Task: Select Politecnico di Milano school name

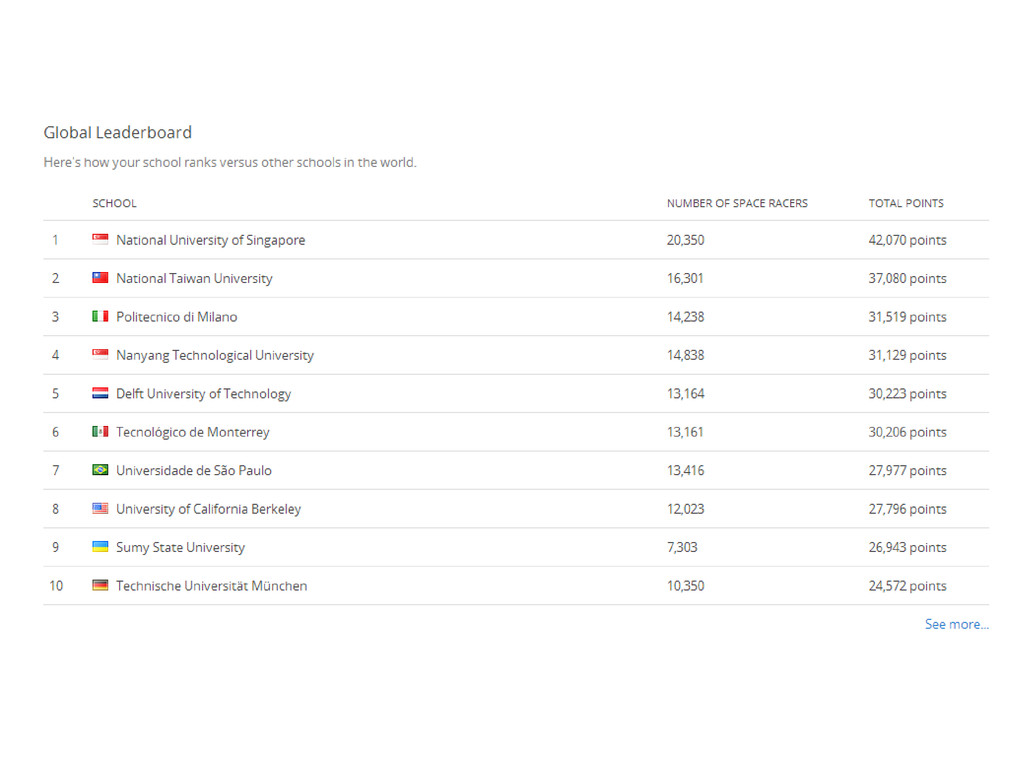Action: pyautogui.click(x=176, y=317)
